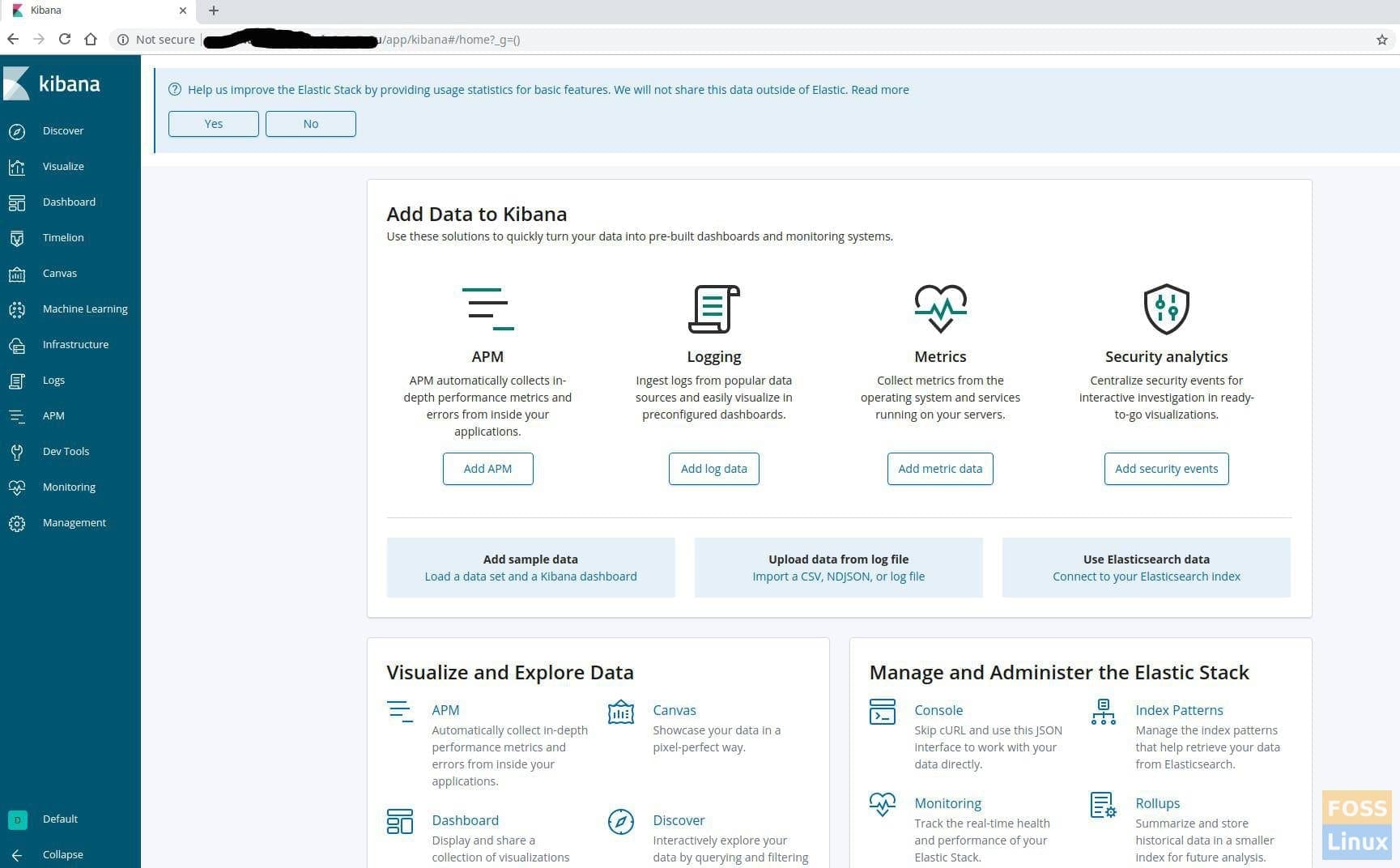The width and height of the screenshot is (1400, 868).
Task: Click the Collapse label in sidebar
Action: click(x=63, y=855)
